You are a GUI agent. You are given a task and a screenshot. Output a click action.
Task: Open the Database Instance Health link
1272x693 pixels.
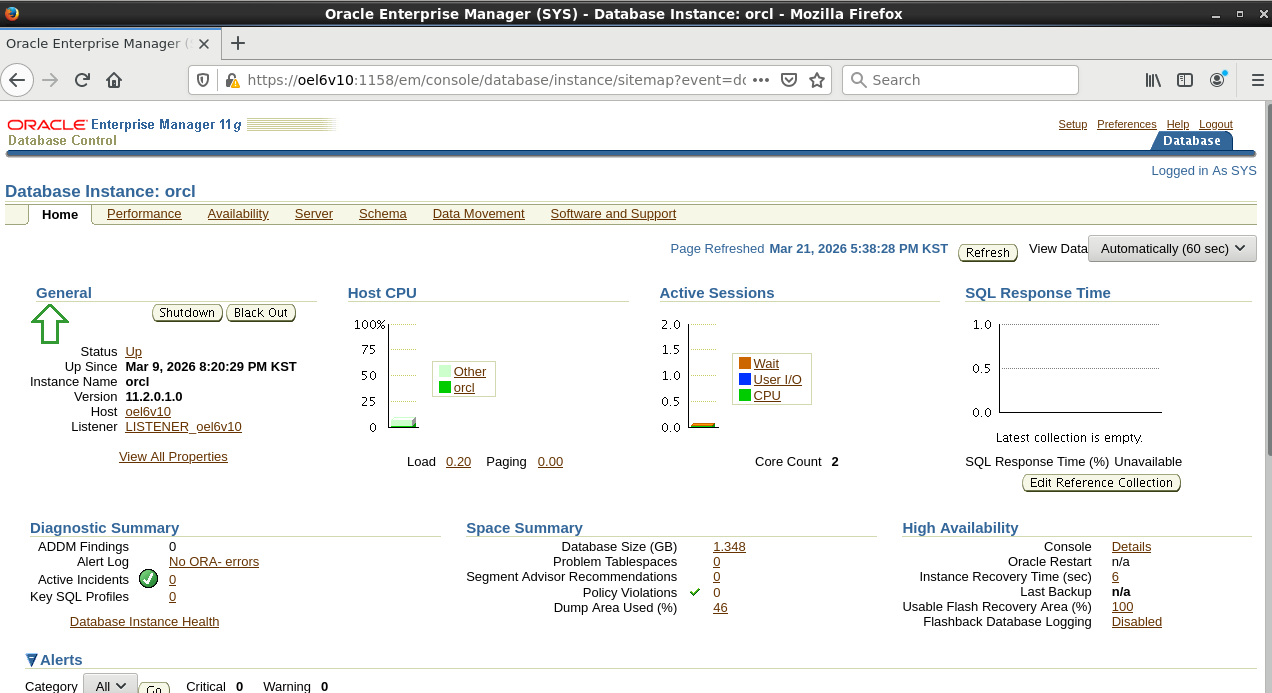point(144,622)
